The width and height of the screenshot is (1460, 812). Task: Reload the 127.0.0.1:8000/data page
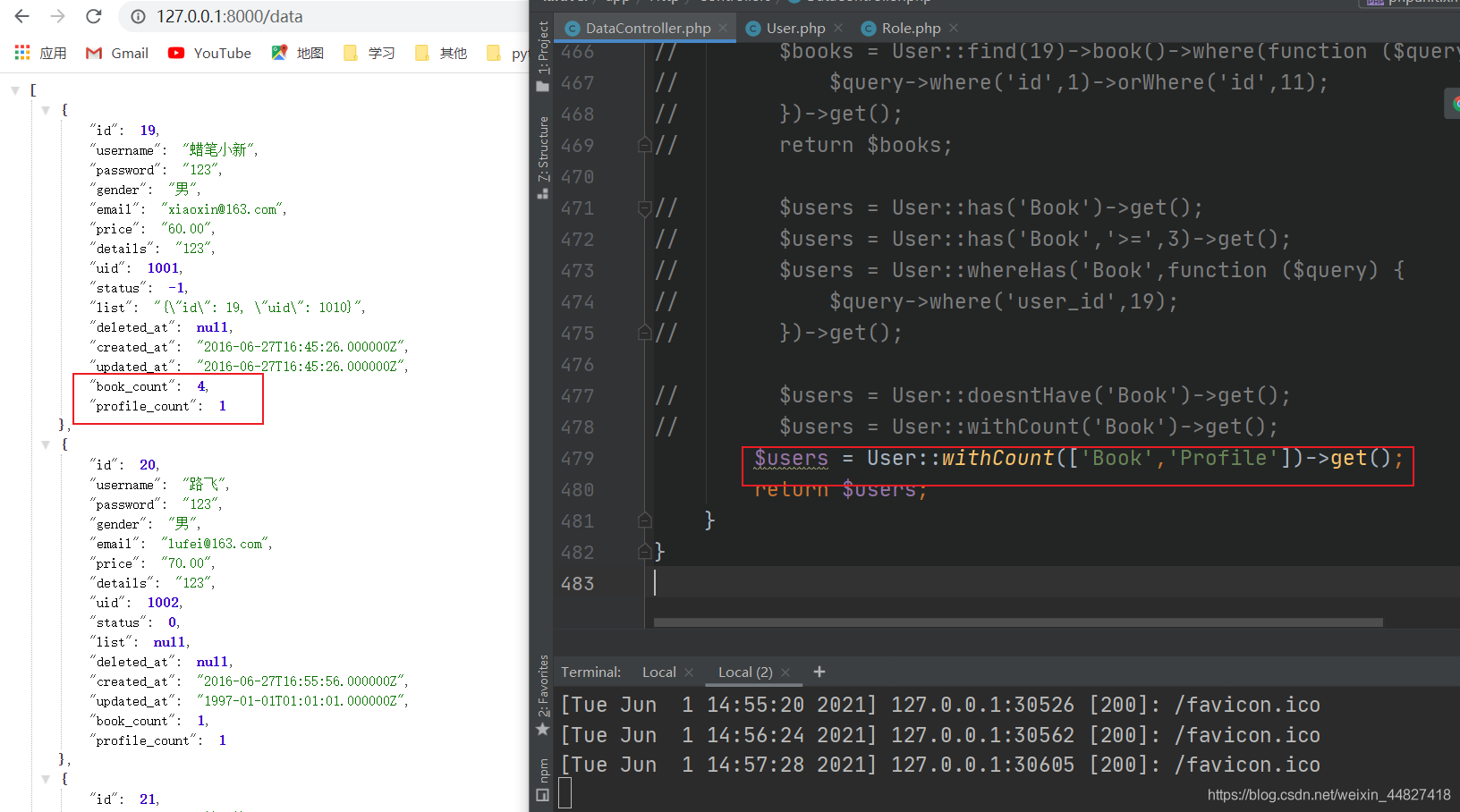click(94, 16)
